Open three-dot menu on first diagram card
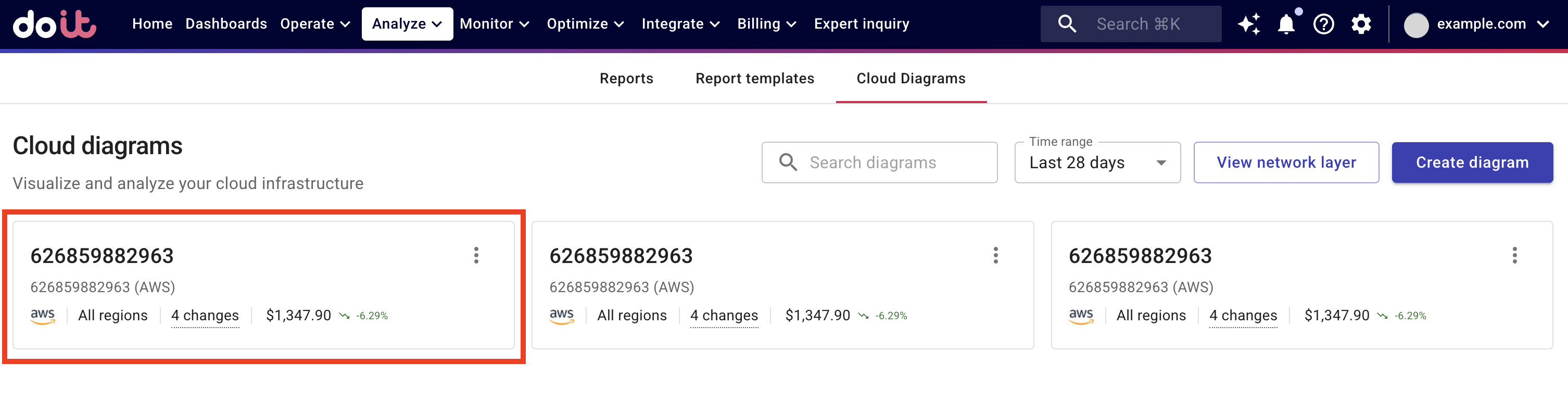 (476, 255)
